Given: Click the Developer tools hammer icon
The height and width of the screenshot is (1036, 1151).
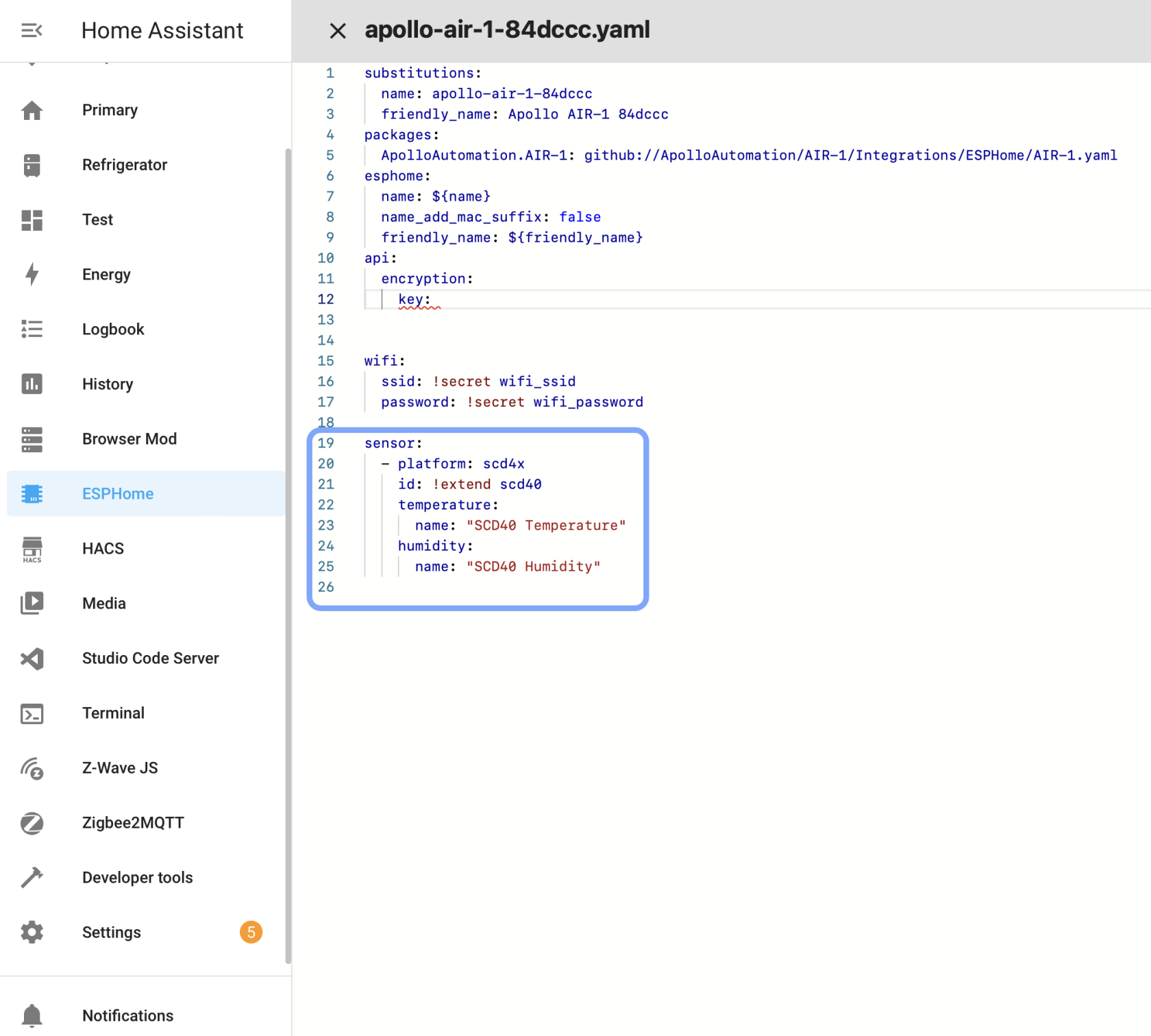Looking at the screenshot, I should point(32,878).
